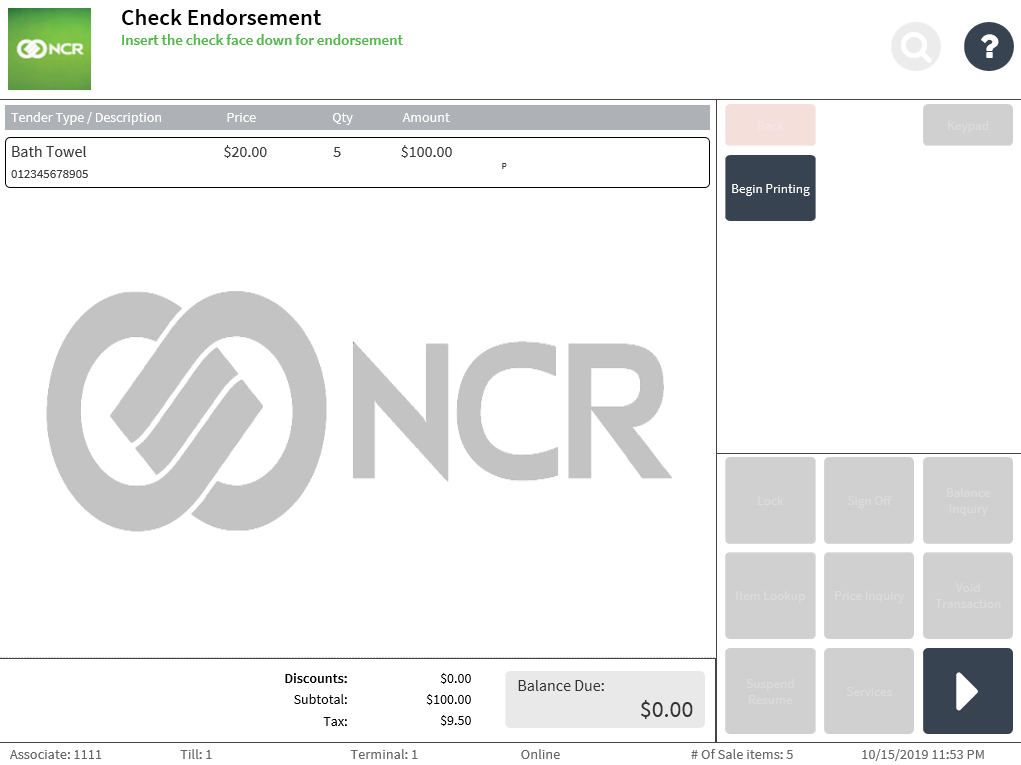The width and height of the screenshot is (1021, 765).
Task: Select the Bath Towel item row
Action: [x=357, y=162]
